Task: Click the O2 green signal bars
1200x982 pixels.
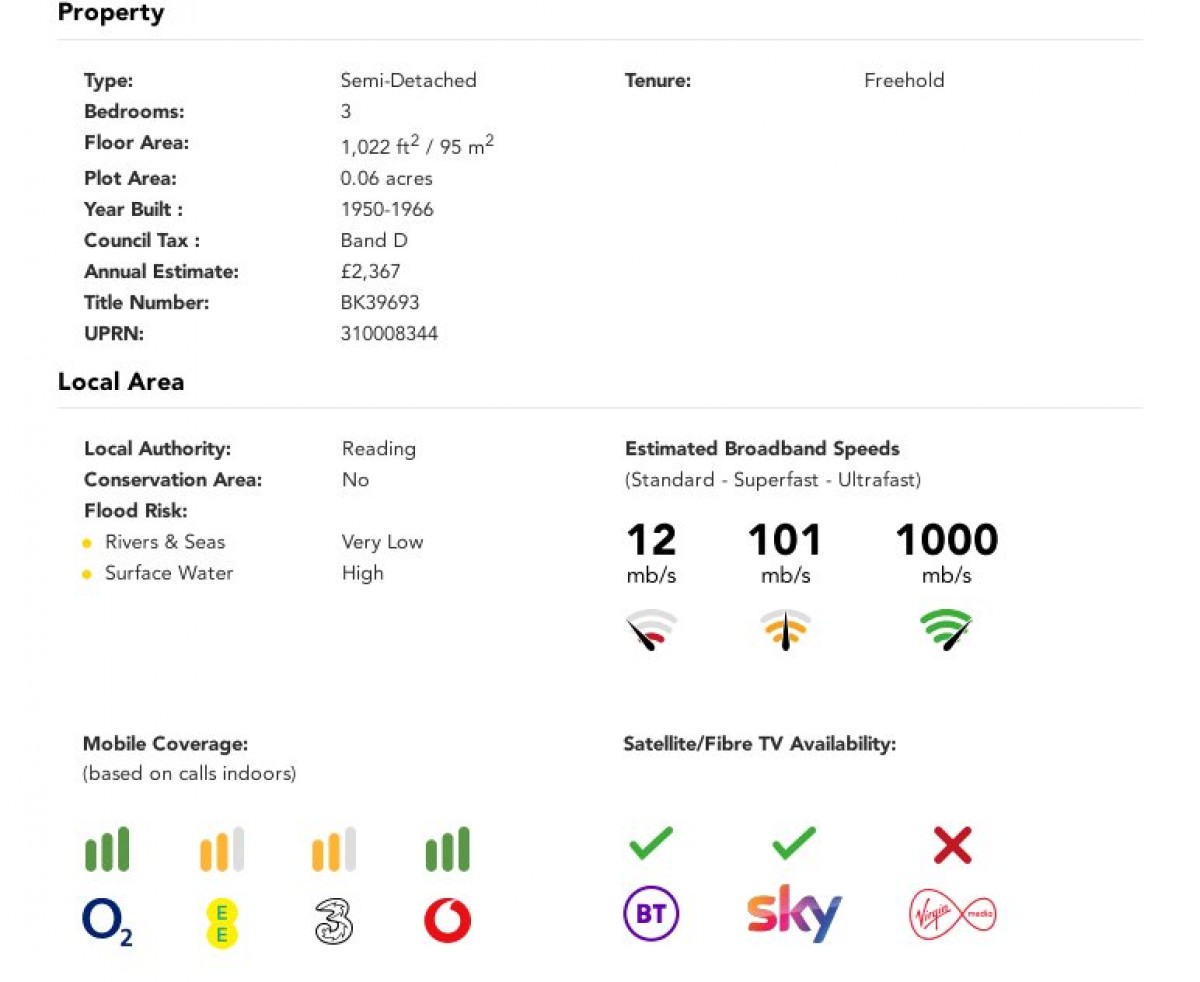Action: [107, 850]
